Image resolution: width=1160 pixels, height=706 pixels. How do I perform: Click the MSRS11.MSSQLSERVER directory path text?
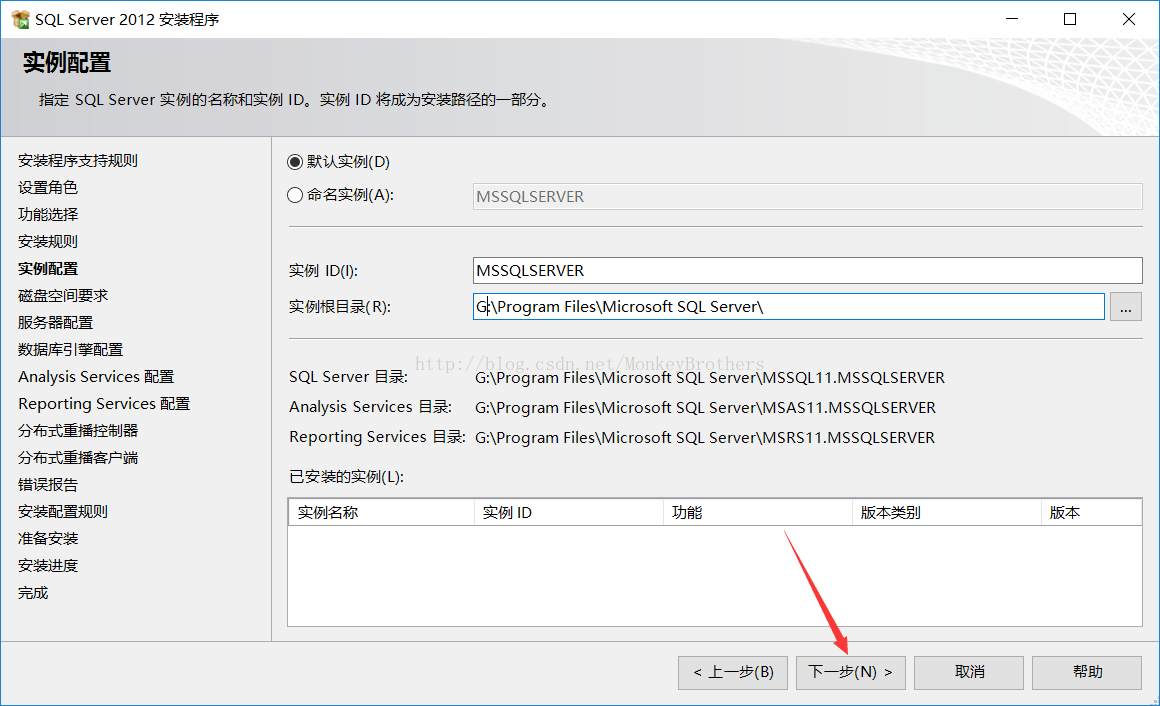pos(704,438)
